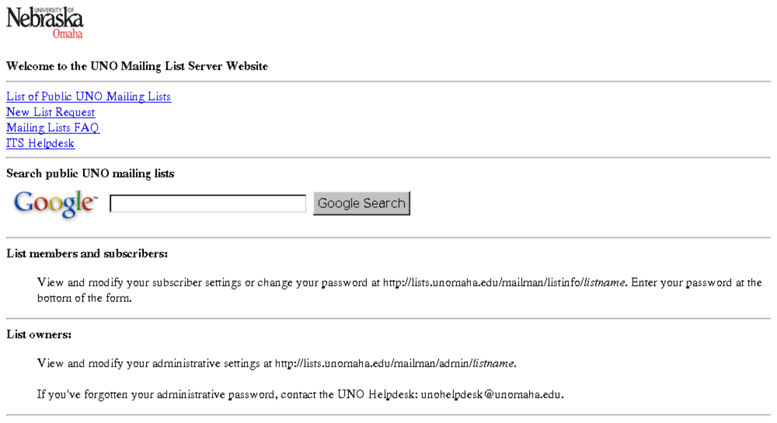
Task: Select the List members and subscribers heading
Action: 87,254
